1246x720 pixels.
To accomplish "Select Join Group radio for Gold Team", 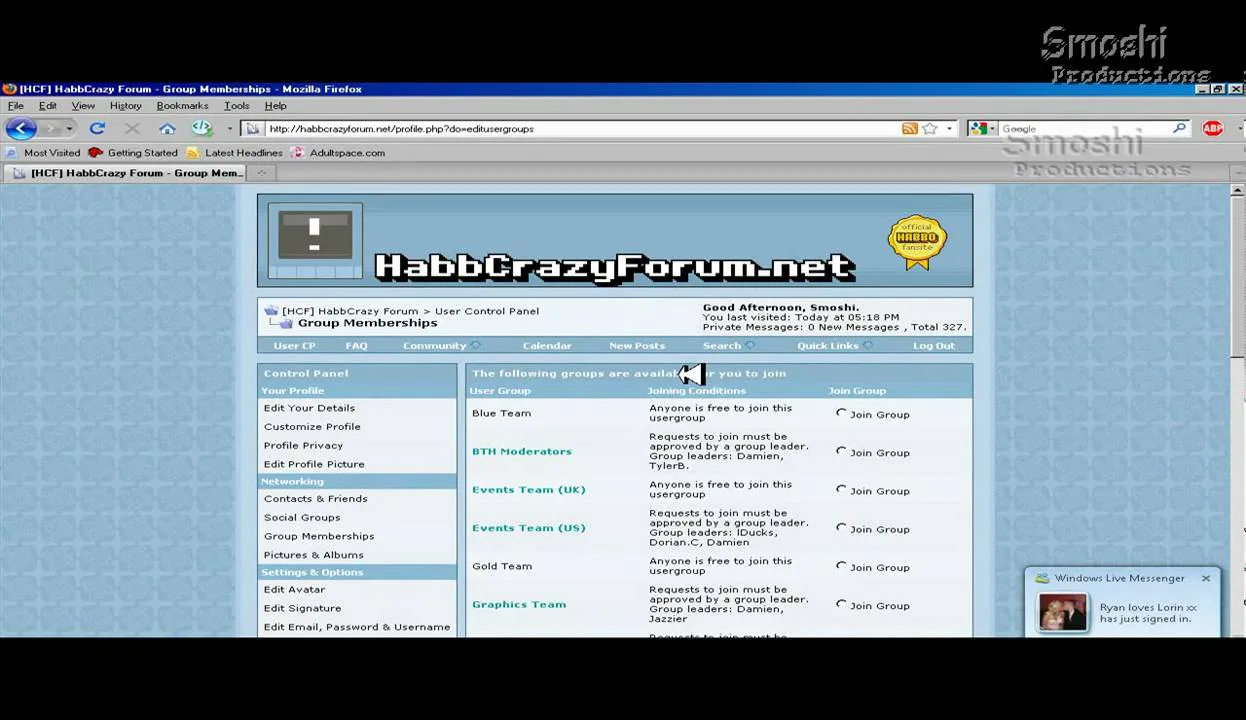I will point(841,565).
